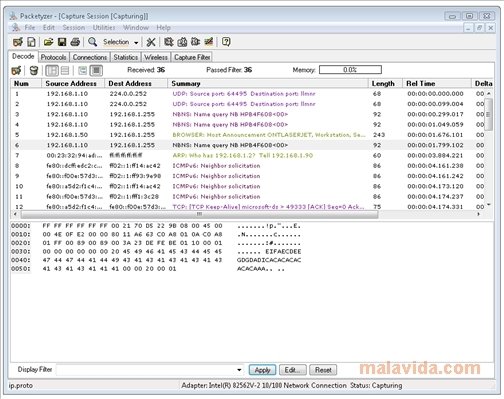This screenshot has width=504, height=399.
Task: Click the Apply filter button
Action: (262, 370)
